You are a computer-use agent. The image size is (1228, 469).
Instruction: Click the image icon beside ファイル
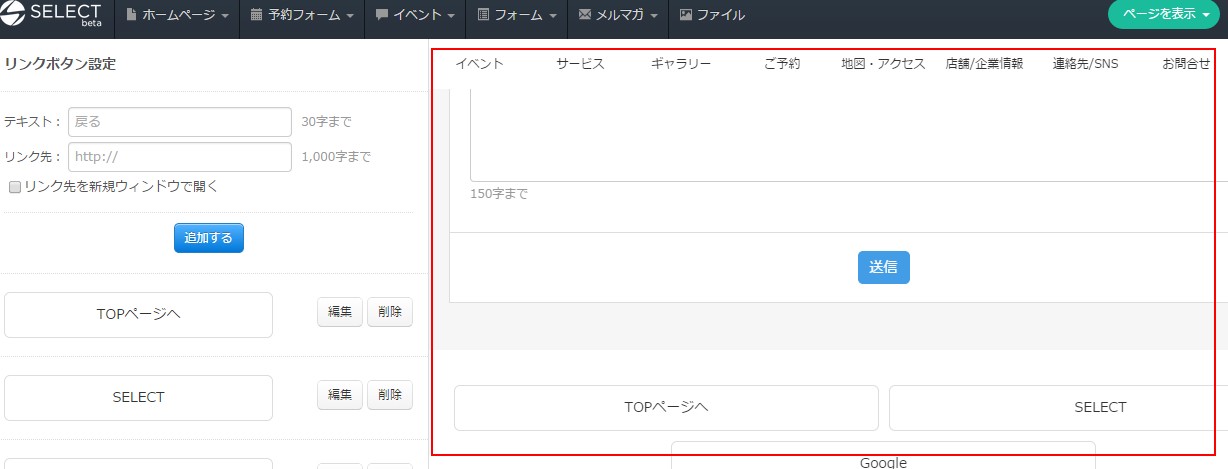click(x=685, y=15)
